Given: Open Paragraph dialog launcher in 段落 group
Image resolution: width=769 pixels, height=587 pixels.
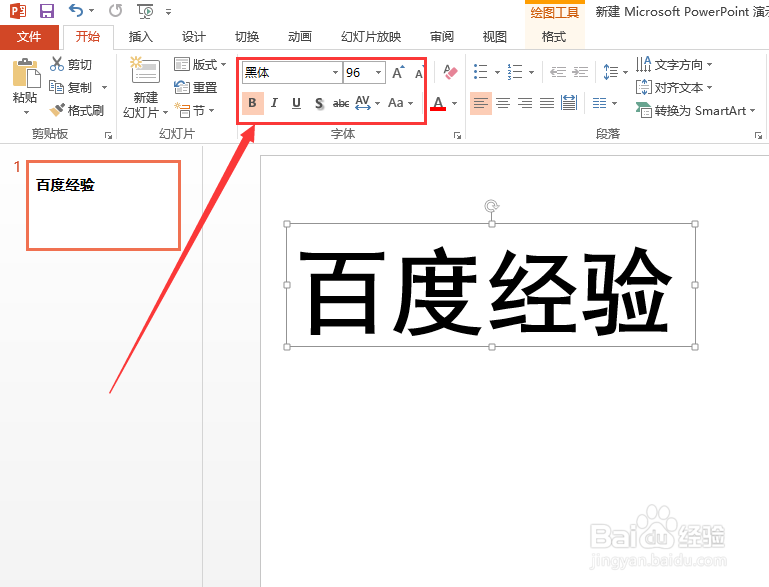Looking at the screenshot, I should click(x=758, y=135).
